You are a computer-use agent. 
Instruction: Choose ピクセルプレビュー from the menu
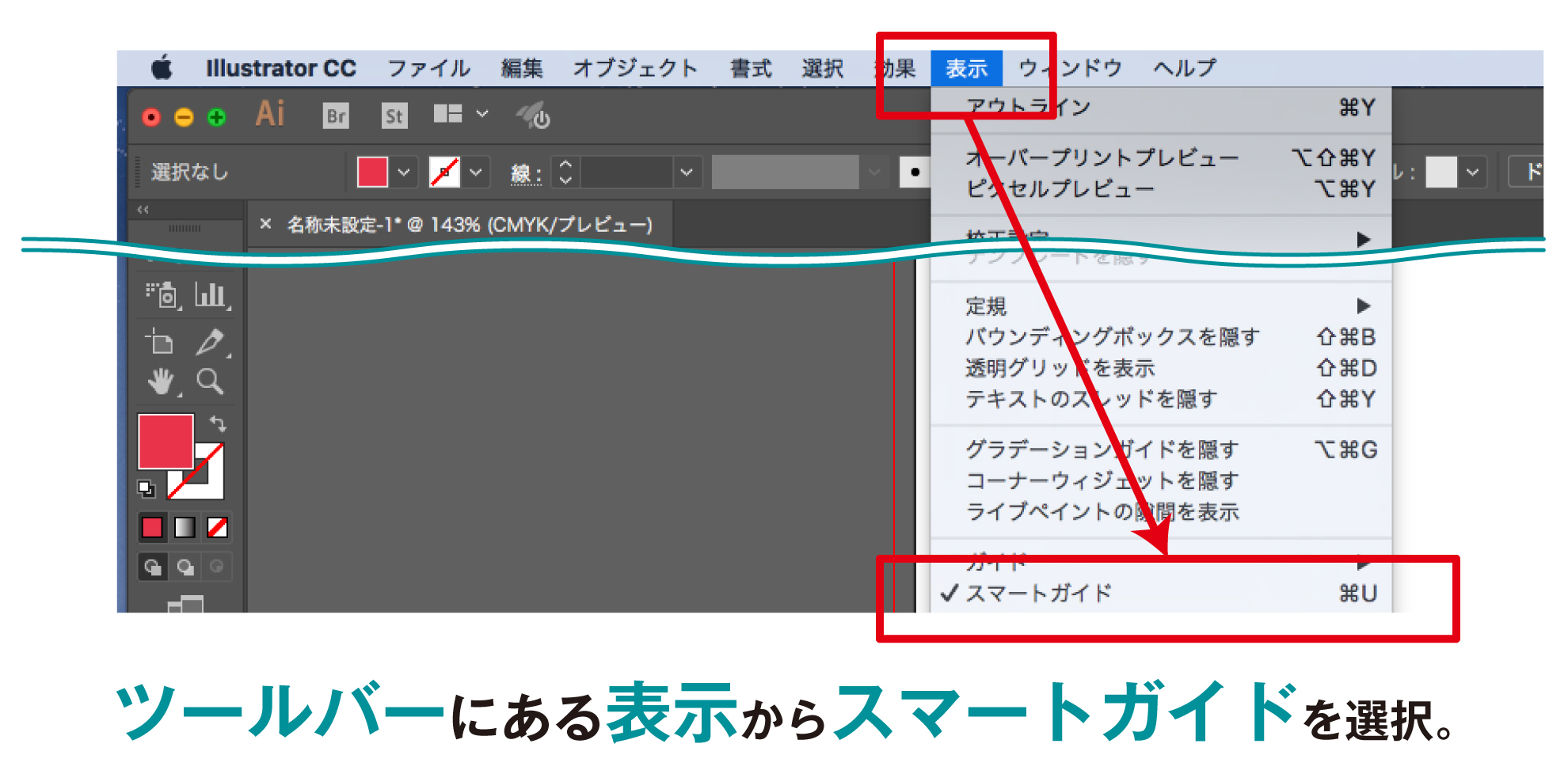click(x=1060, y=189)
